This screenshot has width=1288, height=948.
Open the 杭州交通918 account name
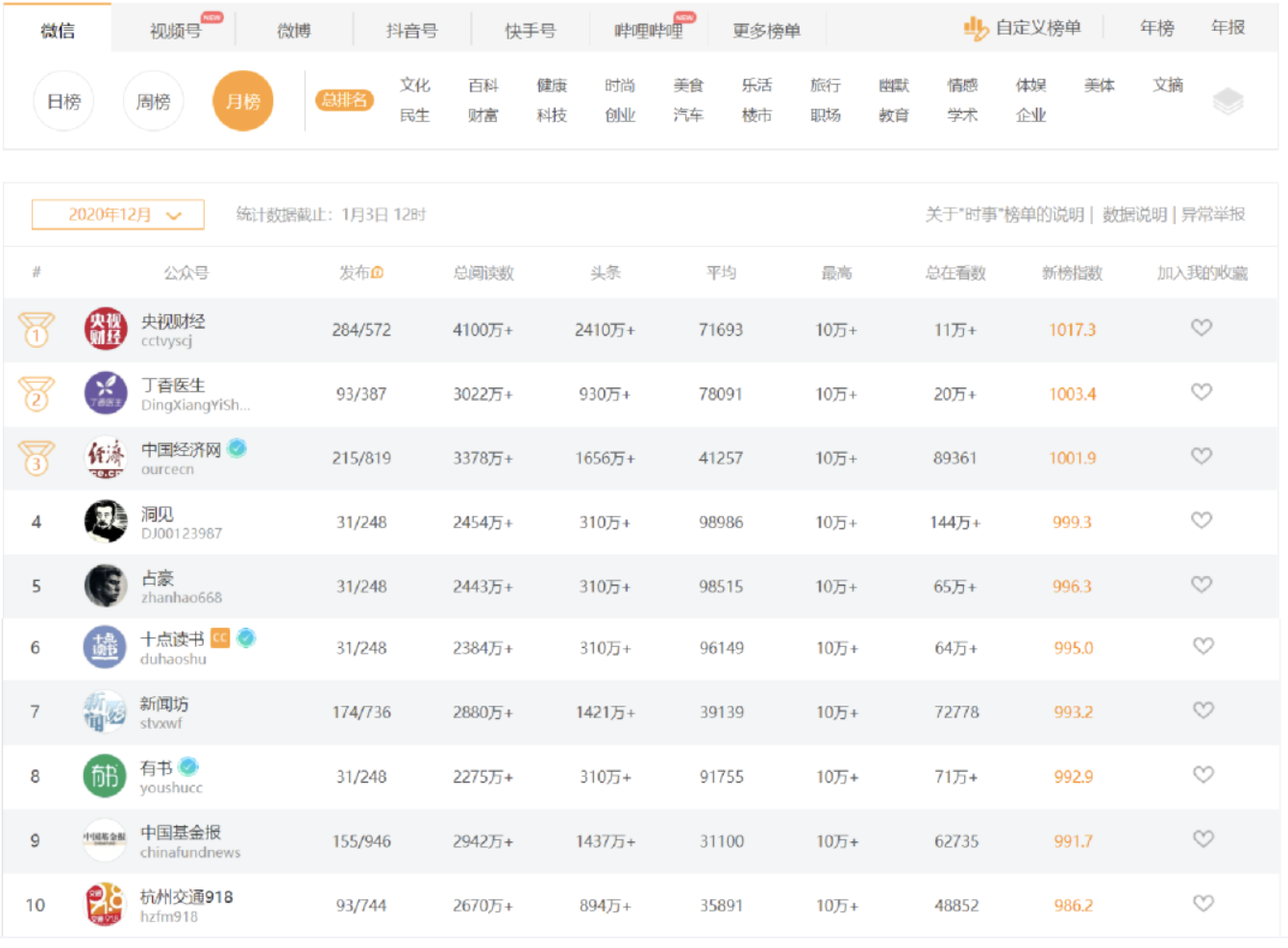[x=186, y=897]
